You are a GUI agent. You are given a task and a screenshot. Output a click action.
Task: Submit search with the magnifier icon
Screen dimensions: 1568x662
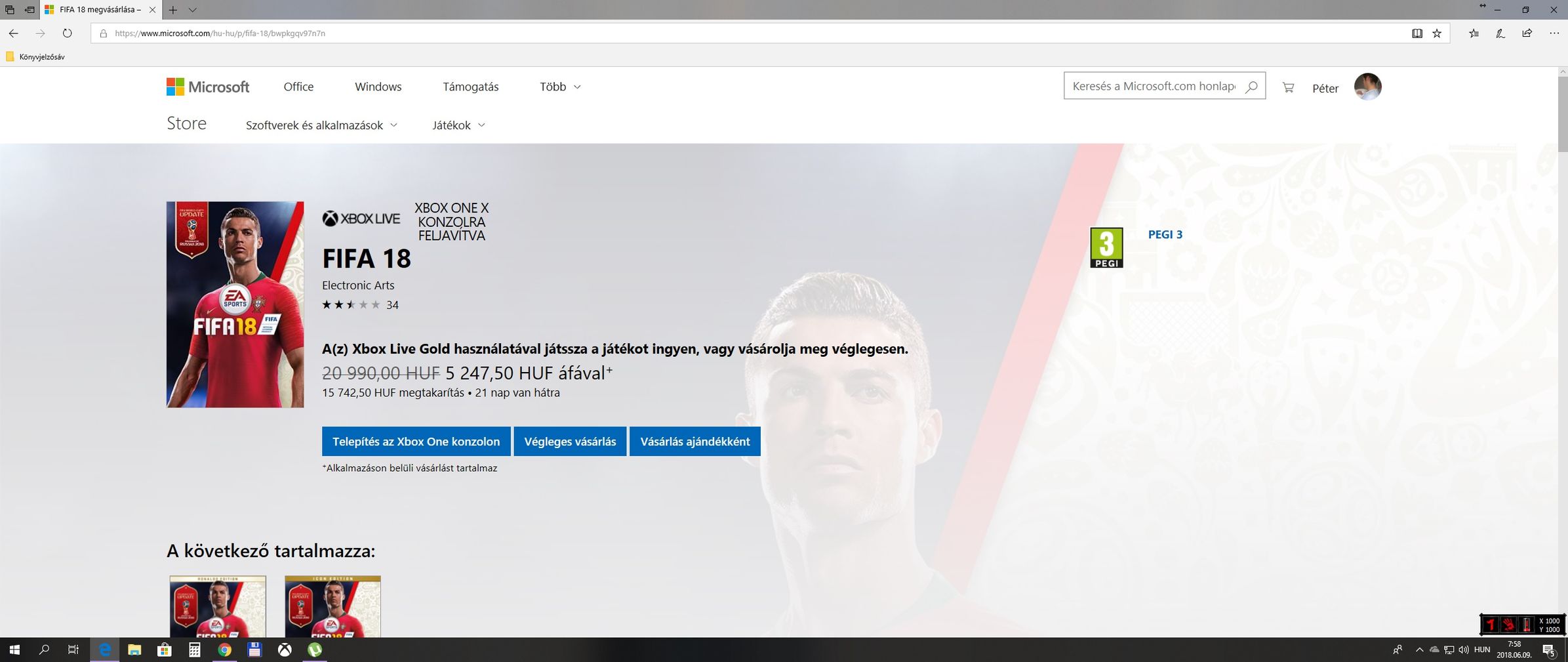tap(1251, 86)
